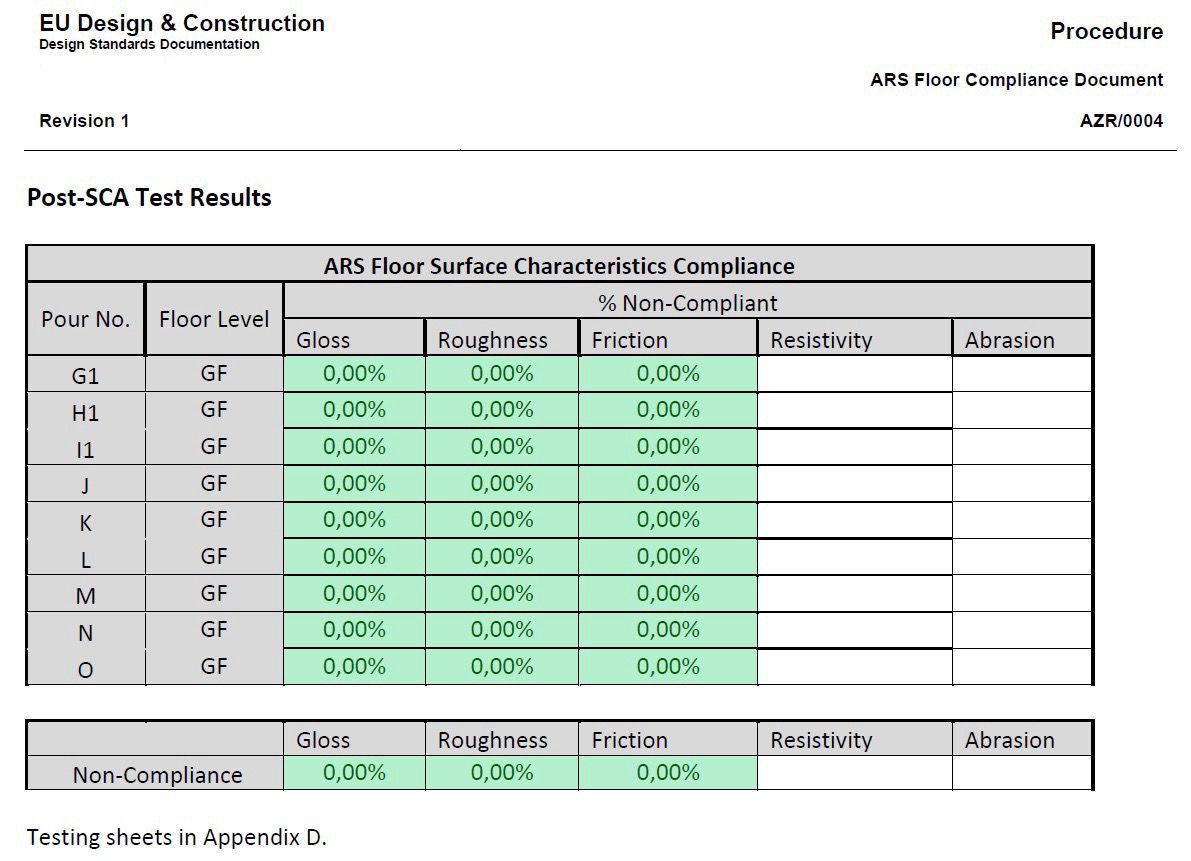The width and height of the screenshot is (1191, 861).
Task: Click the EU Design & Construction header title
Action: click(182, 23)
